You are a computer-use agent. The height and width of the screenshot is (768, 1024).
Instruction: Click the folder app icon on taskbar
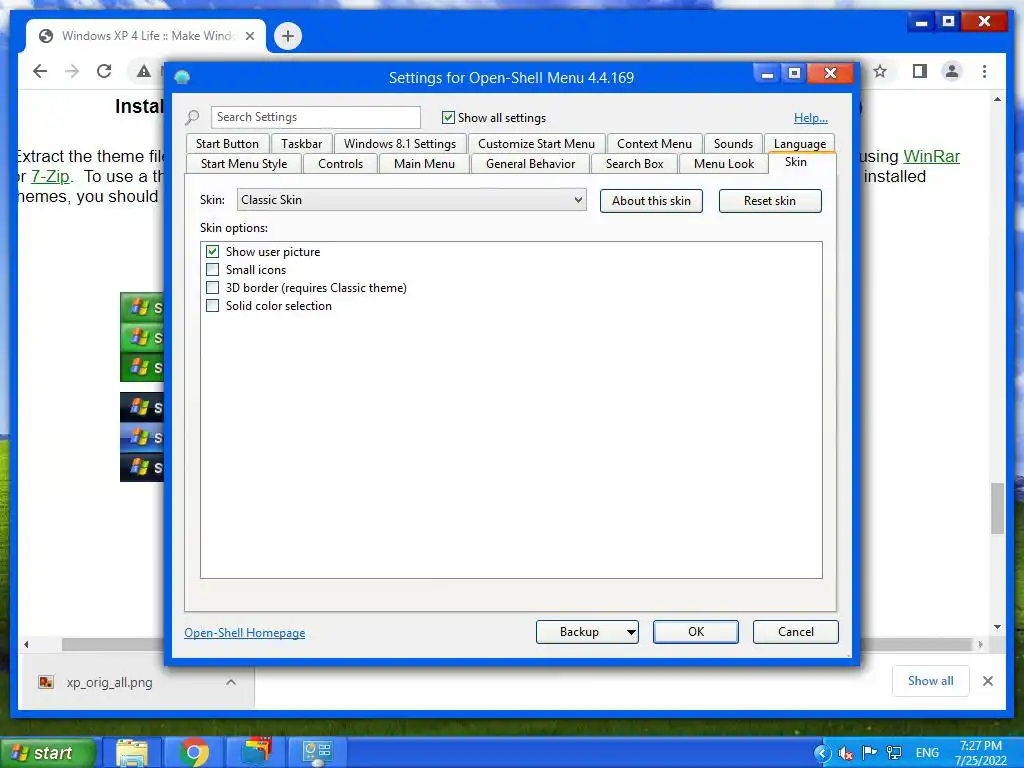click(257, 751)
